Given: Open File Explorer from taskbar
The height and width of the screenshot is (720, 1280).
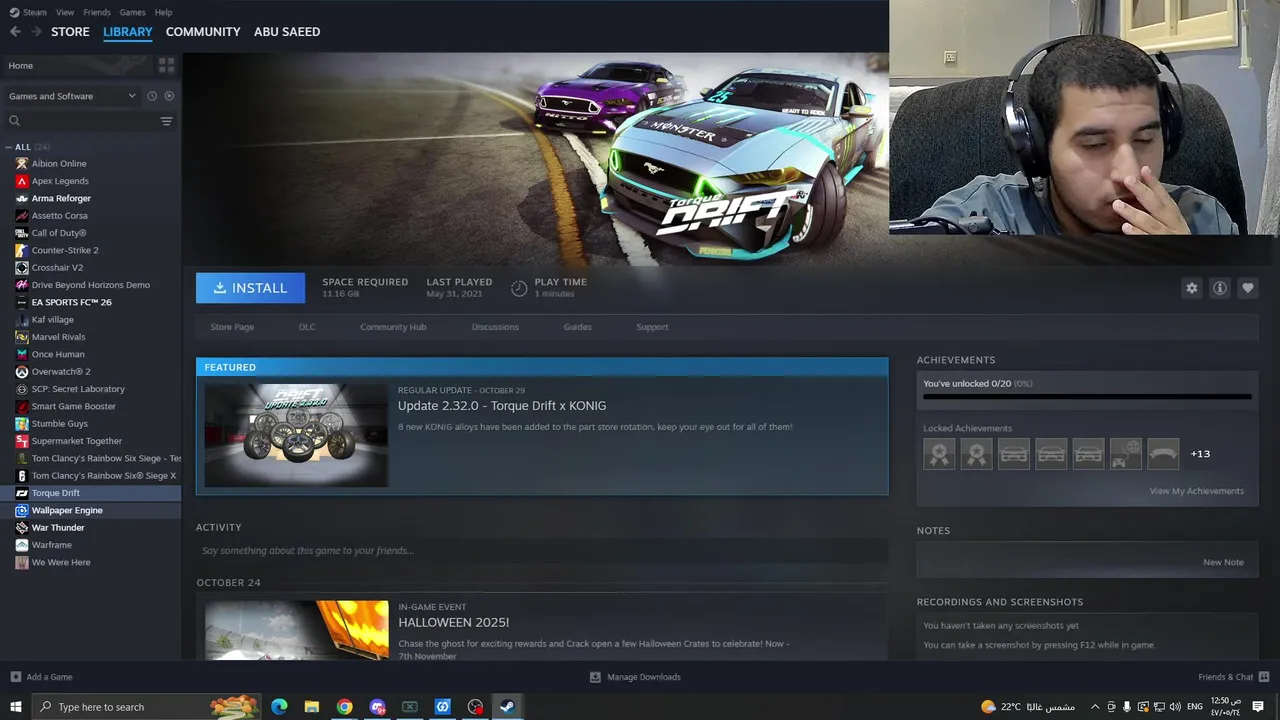Looking at the screenshot, I should 312,707.
